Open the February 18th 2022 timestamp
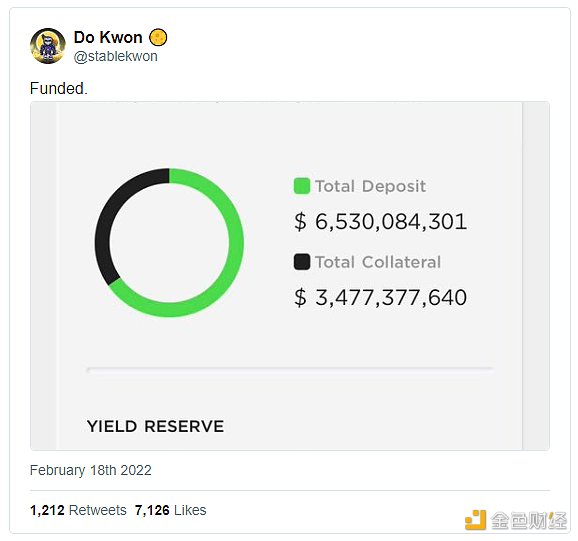 click(x=91, y=470)
